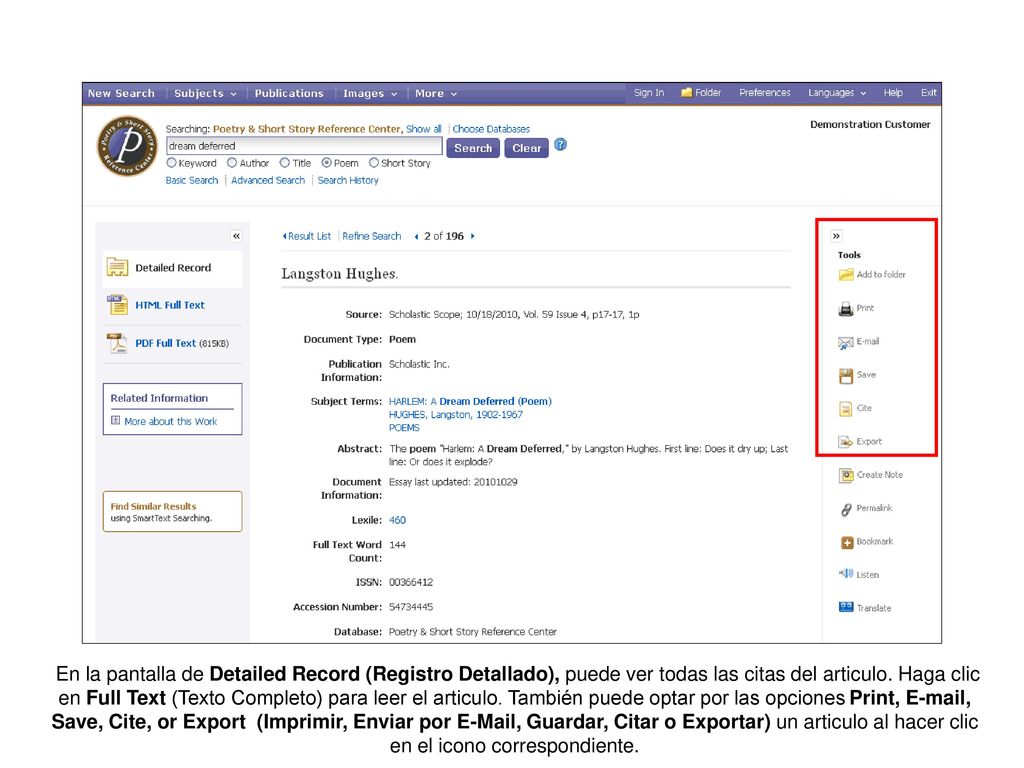Click the Detailed Record label
1024x768 pixels.
point(173,268)
